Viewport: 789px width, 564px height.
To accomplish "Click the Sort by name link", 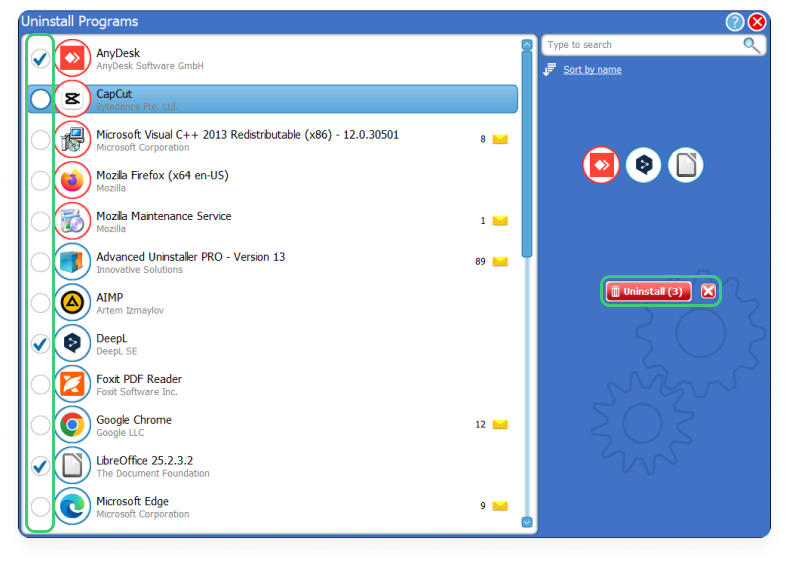I will point(592,70).
